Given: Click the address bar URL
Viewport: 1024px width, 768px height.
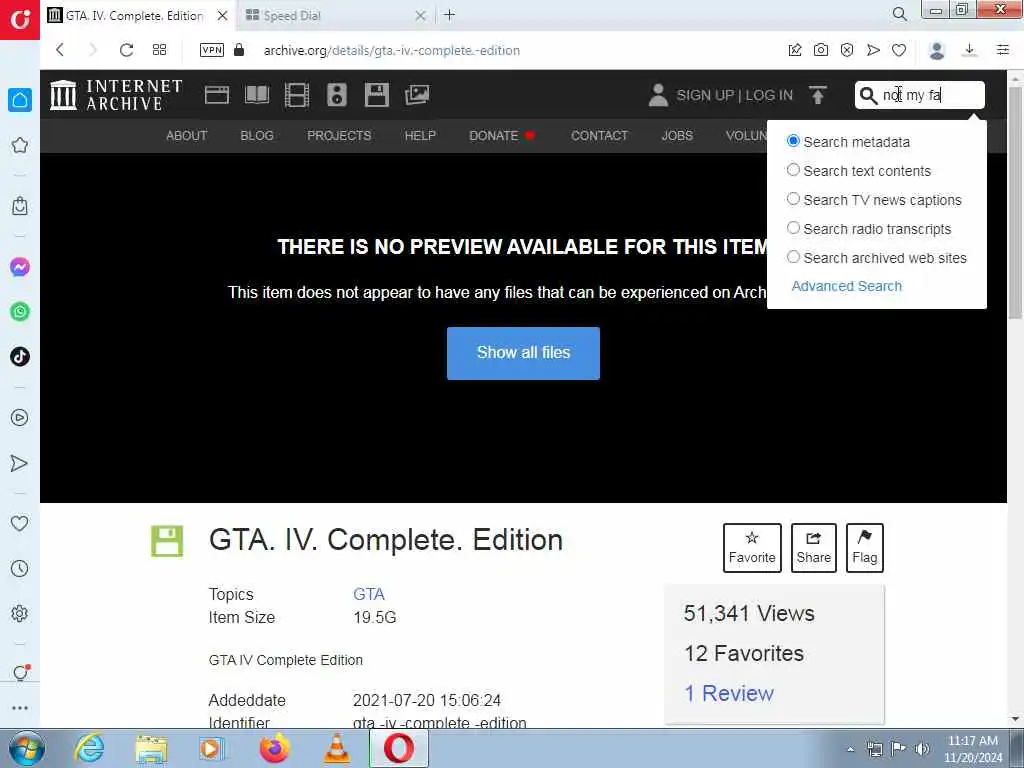Looking at the screenshot, I should 392,50.
